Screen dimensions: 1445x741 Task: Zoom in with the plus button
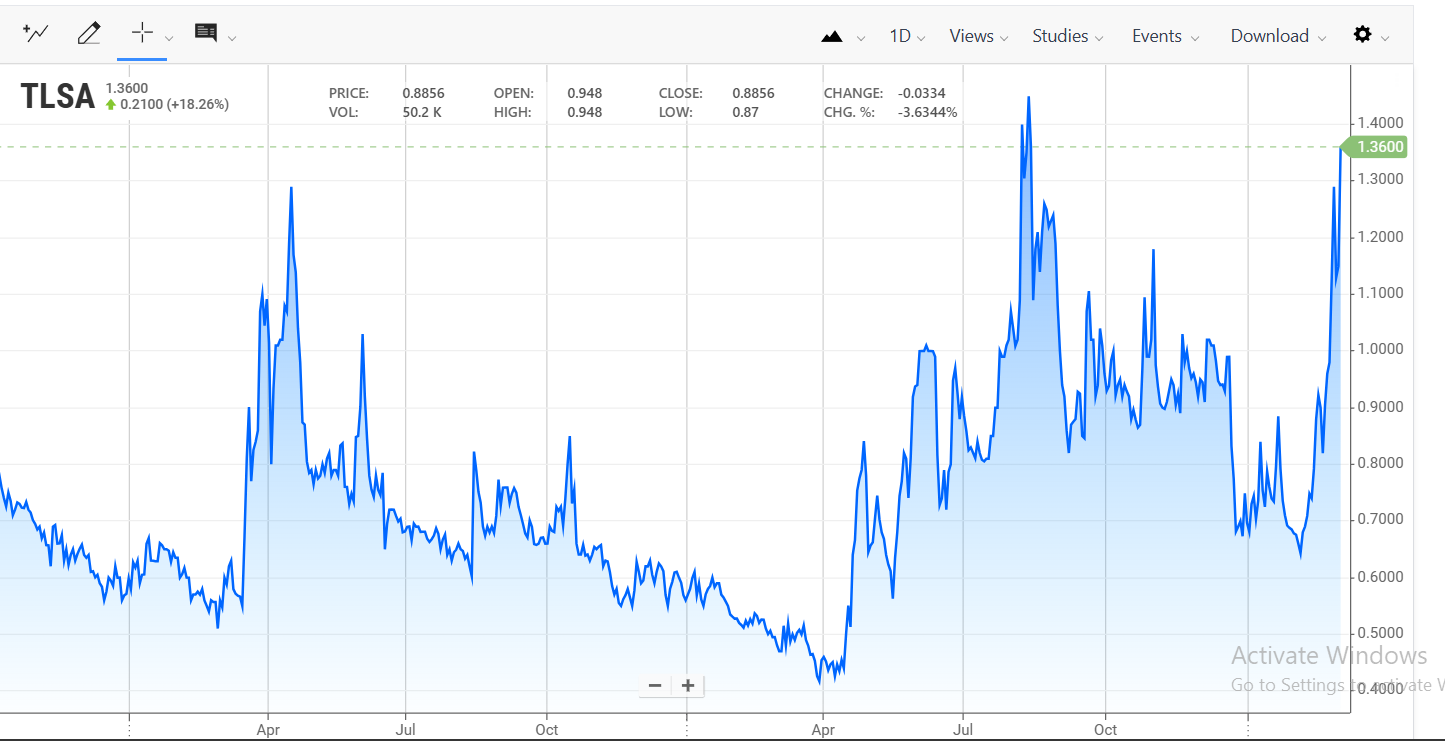688,685
